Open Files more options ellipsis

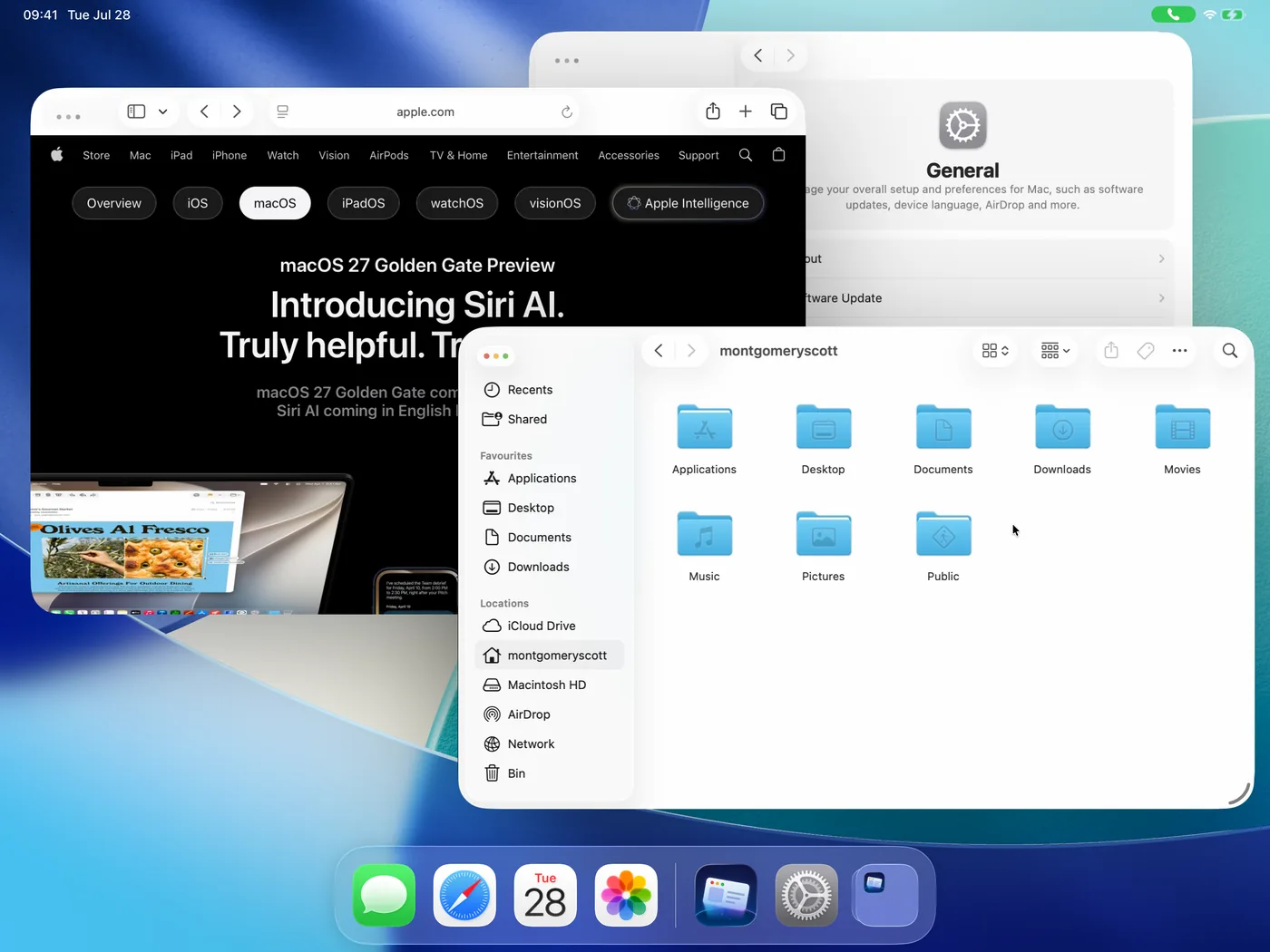coord(1179,351)
